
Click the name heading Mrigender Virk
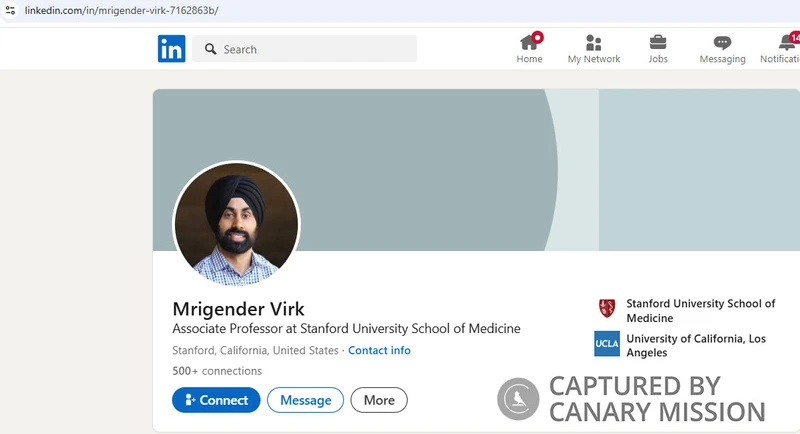(x=238, y=309)
